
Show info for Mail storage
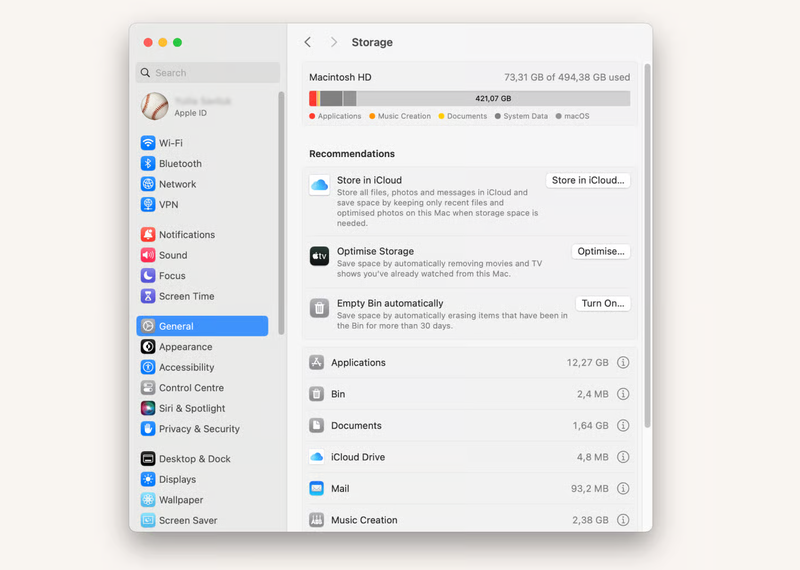(623, 488)
